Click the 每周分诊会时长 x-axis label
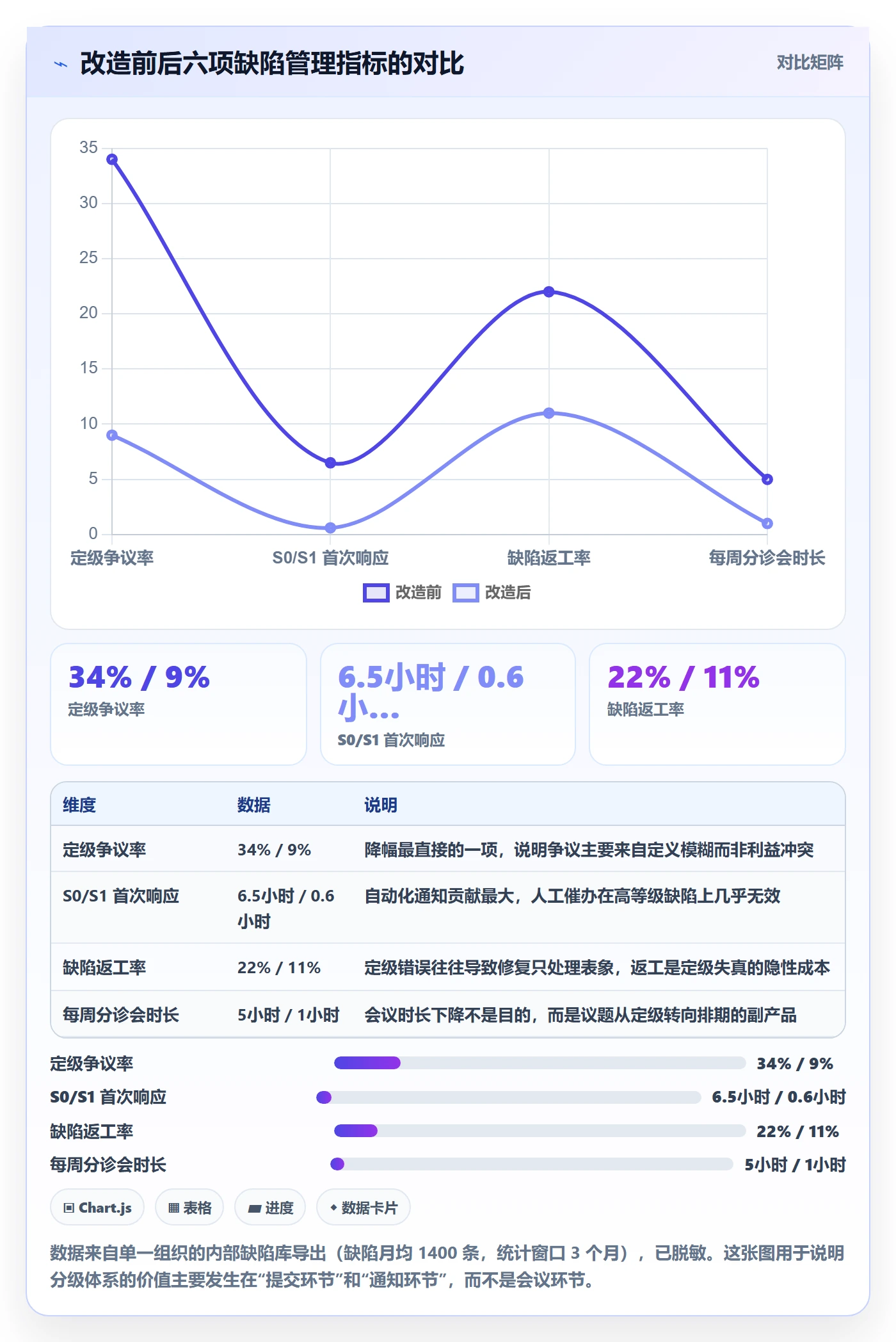 767,558
